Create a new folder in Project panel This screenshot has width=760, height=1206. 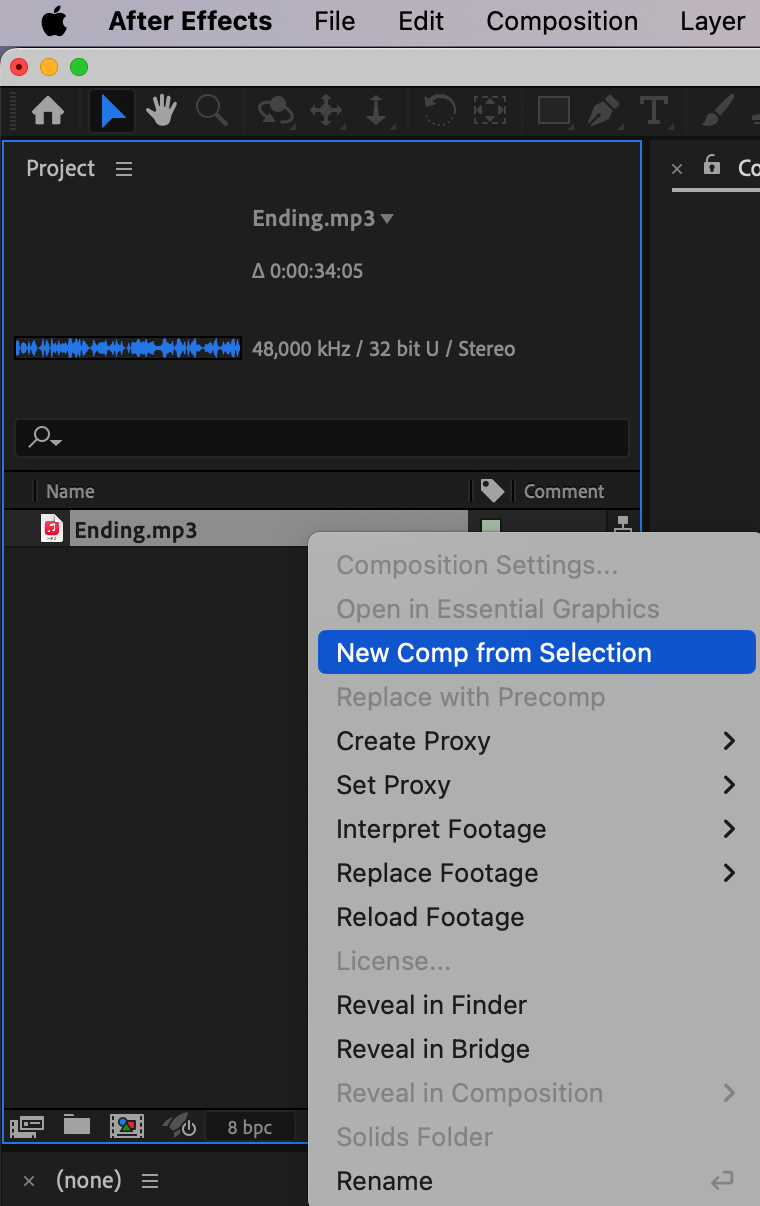tap(77, 1126)
